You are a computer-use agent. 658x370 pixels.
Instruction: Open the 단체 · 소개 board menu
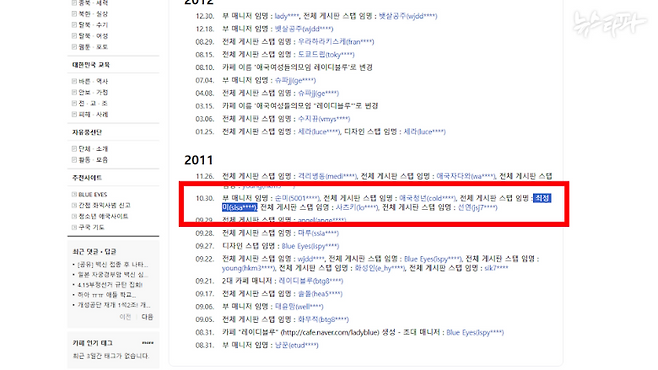pyautogui.click(x=93, y=149)
